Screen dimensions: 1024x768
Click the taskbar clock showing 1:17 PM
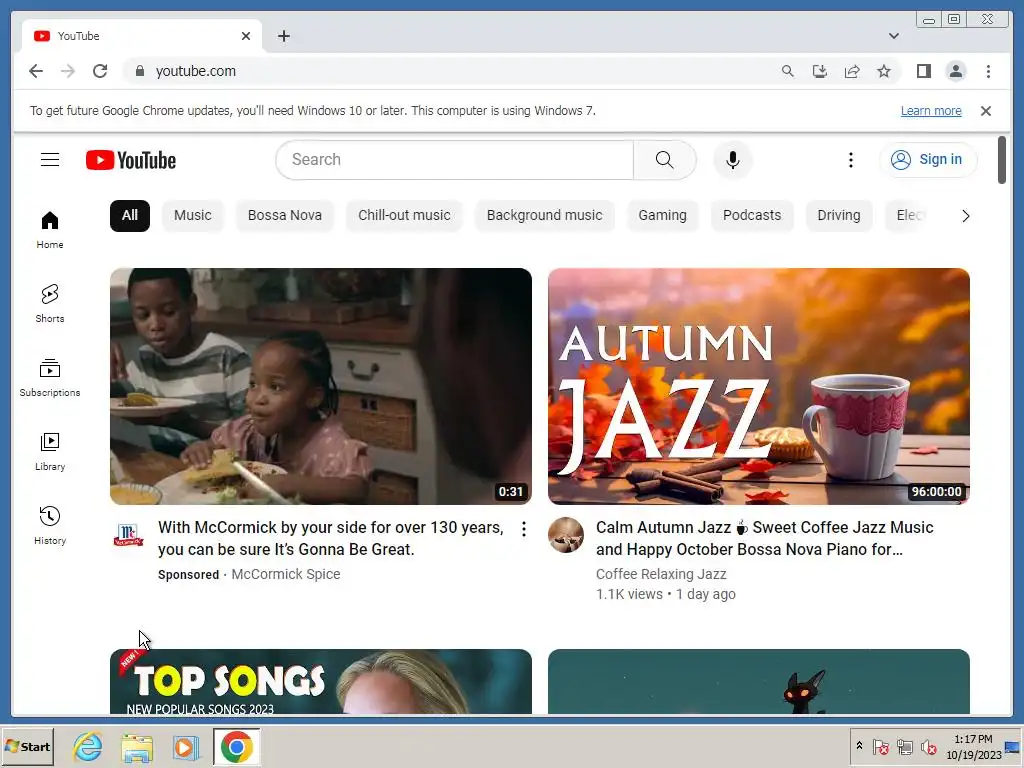(973, 746)
